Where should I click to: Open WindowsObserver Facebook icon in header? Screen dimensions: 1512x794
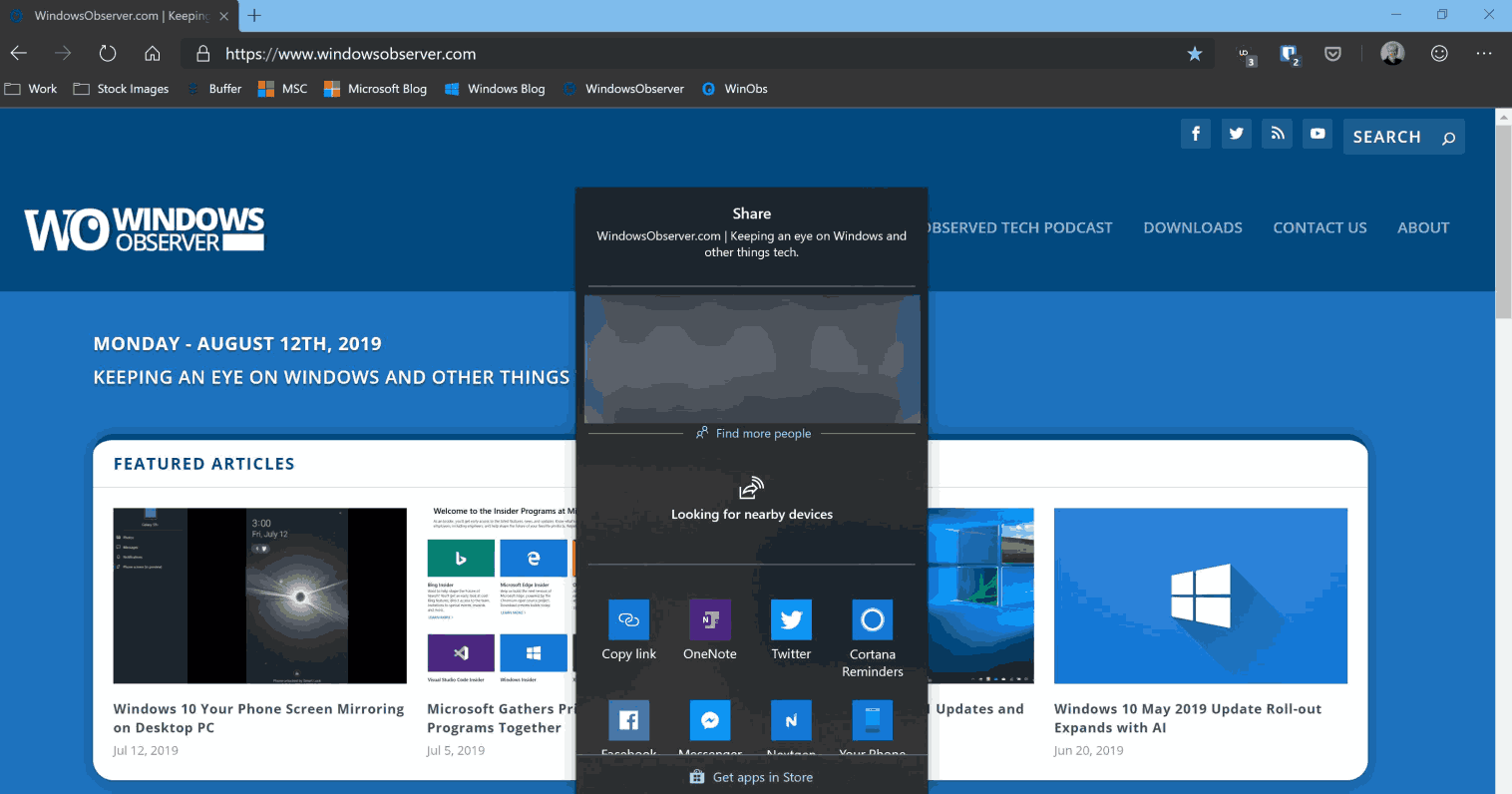1196,134
